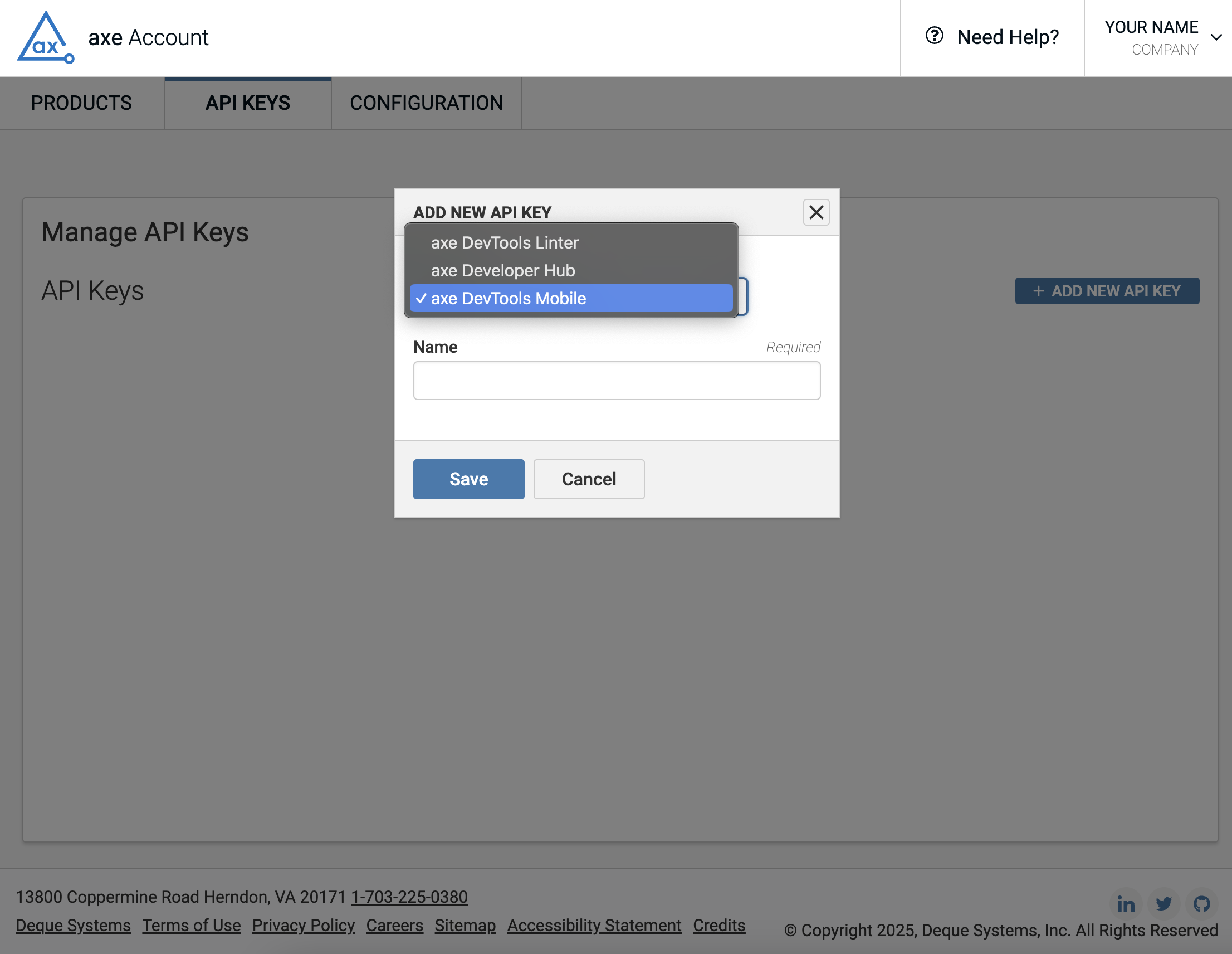The width and height of the screenshot is (1232, 954).
Task: Choose the checked axe DevTools Mobile option
Action: [509, 298]
